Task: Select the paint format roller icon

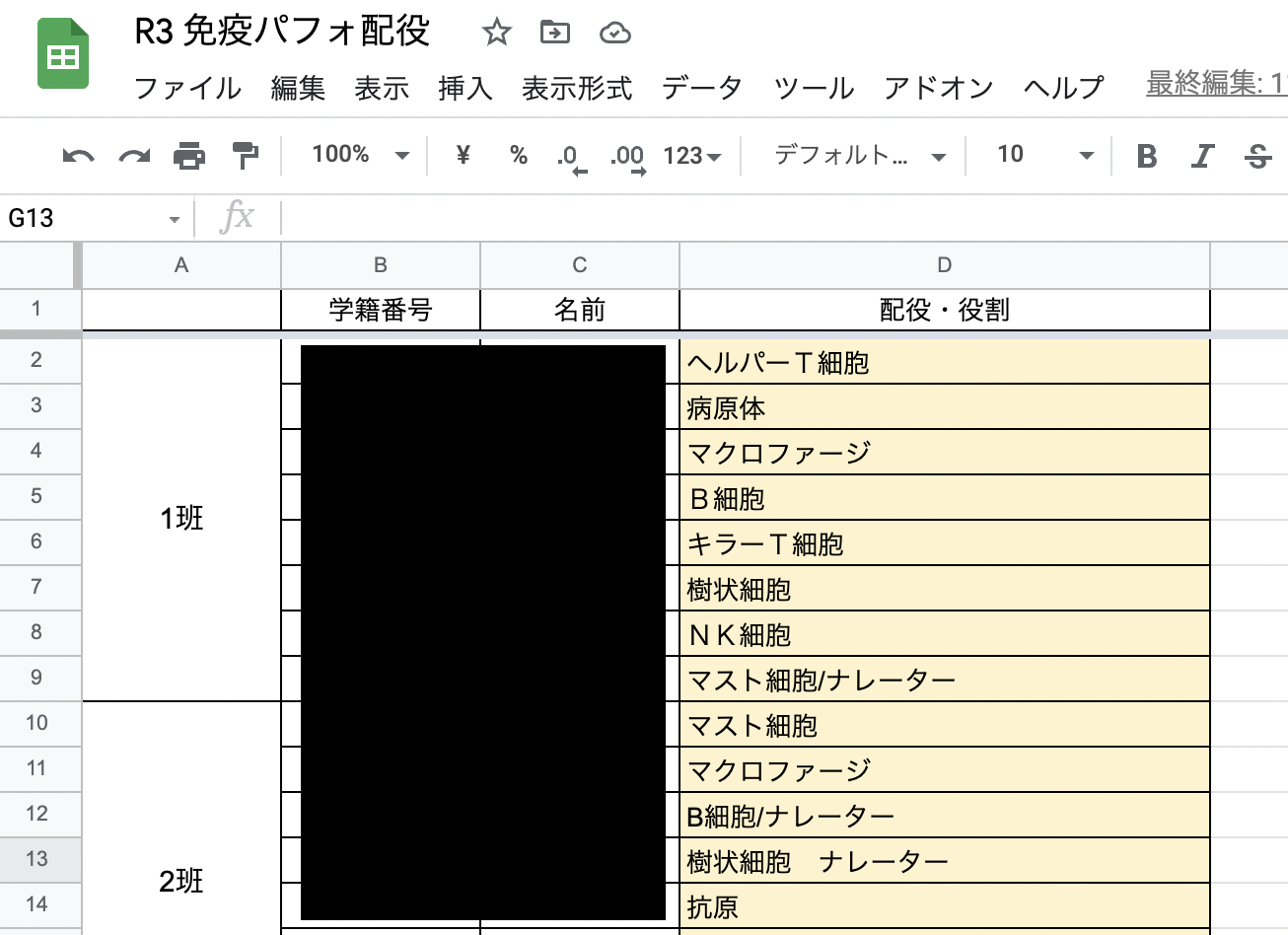Action: (x=245, y=156)
